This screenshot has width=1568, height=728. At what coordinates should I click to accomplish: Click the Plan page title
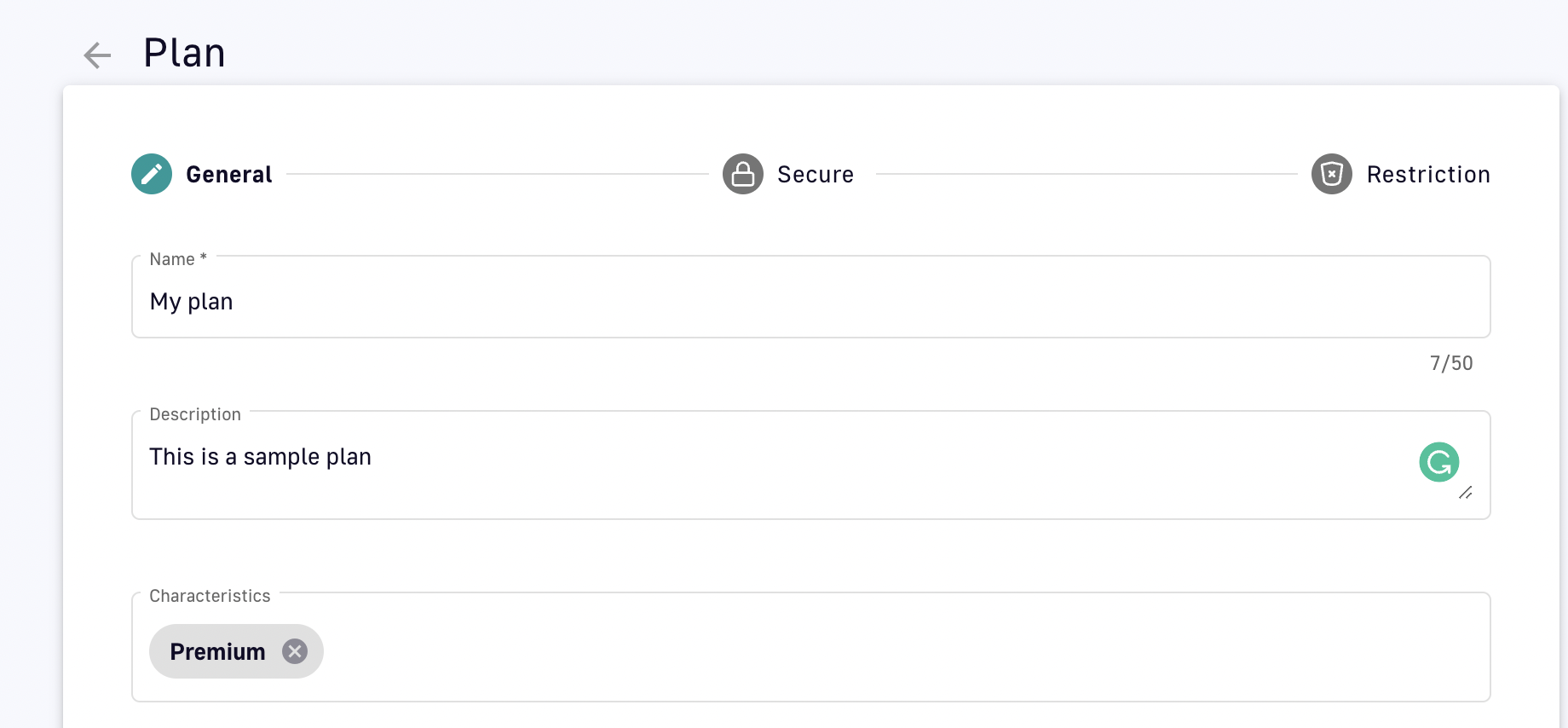[x=184, y=53]
